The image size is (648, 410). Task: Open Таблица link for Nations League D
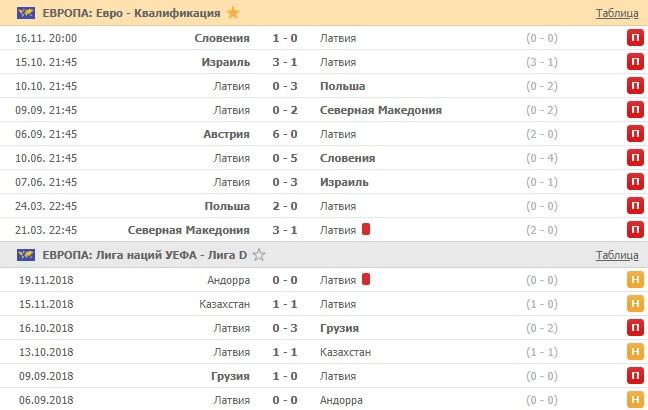(x=618, y=255)
